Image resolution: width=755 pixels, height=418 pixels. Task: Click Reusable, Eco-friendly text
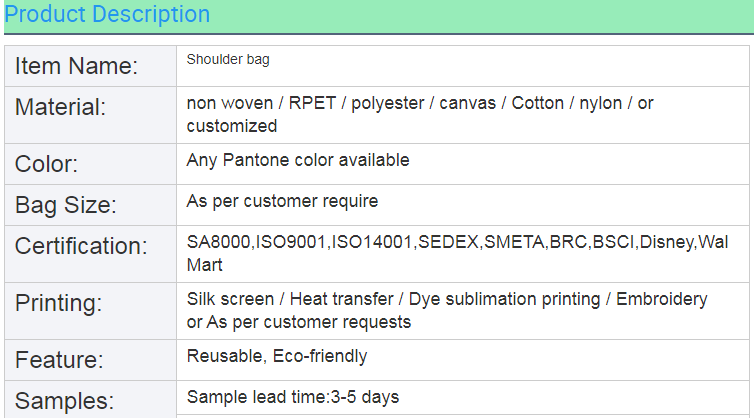(x=277, y=356)
